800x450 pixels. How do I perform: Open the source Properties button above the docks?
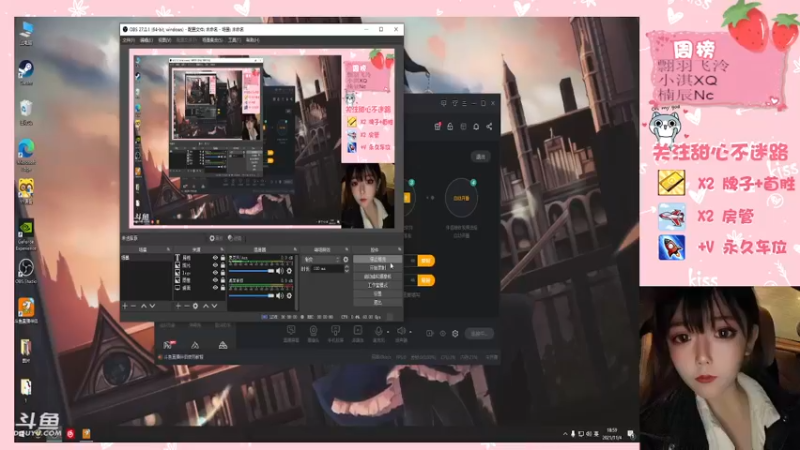[216, 238]
